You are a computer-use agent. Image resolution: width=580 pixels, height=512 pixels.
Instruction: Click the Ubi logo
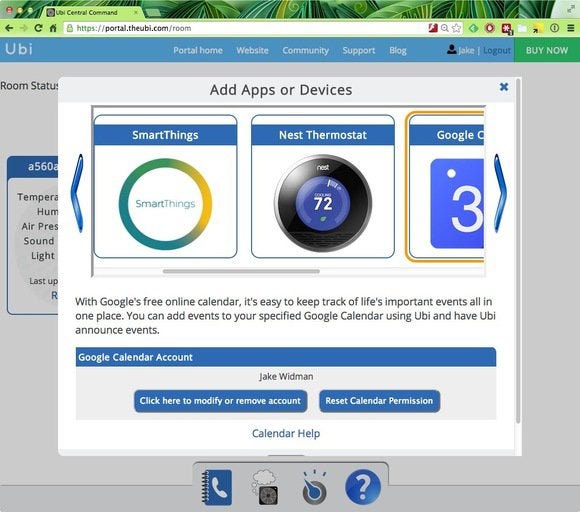click(x=19, y=49)
